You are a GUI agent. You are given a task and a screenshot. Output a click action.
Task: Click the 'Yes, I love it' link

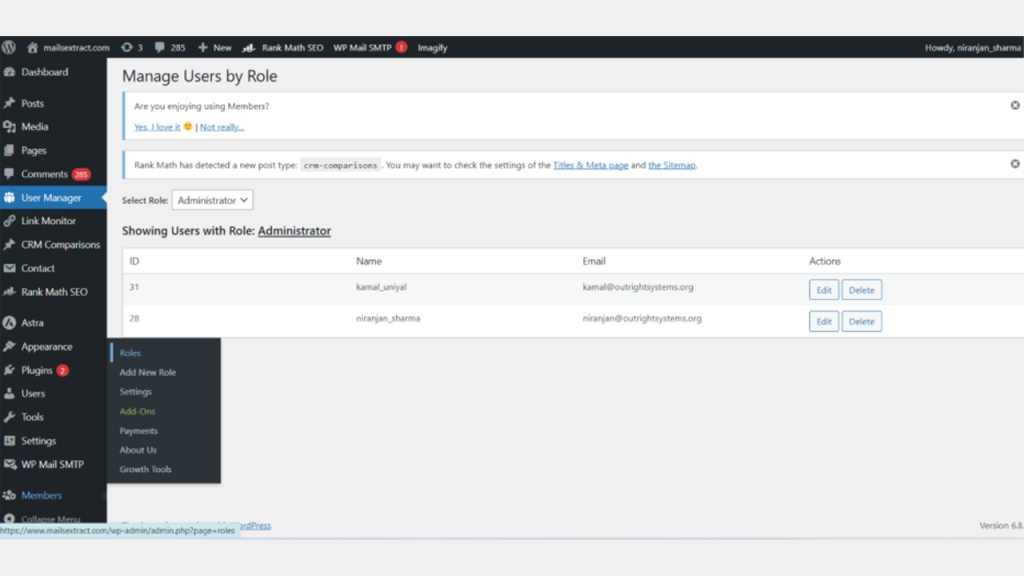pyautogui.click(x=157, y=127)
